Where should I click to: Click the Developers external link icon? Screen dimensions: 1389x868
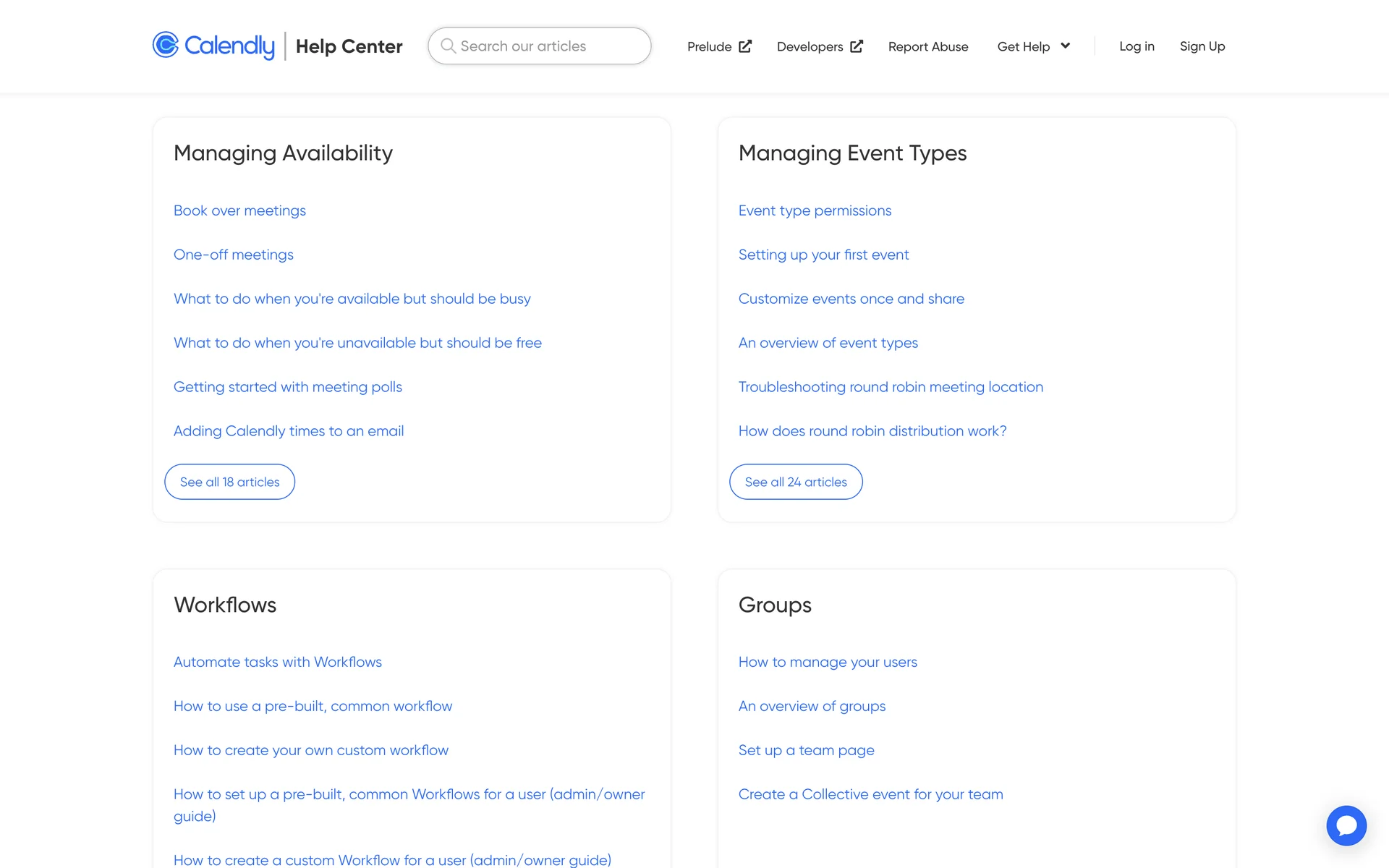click(x=857, y=46)
